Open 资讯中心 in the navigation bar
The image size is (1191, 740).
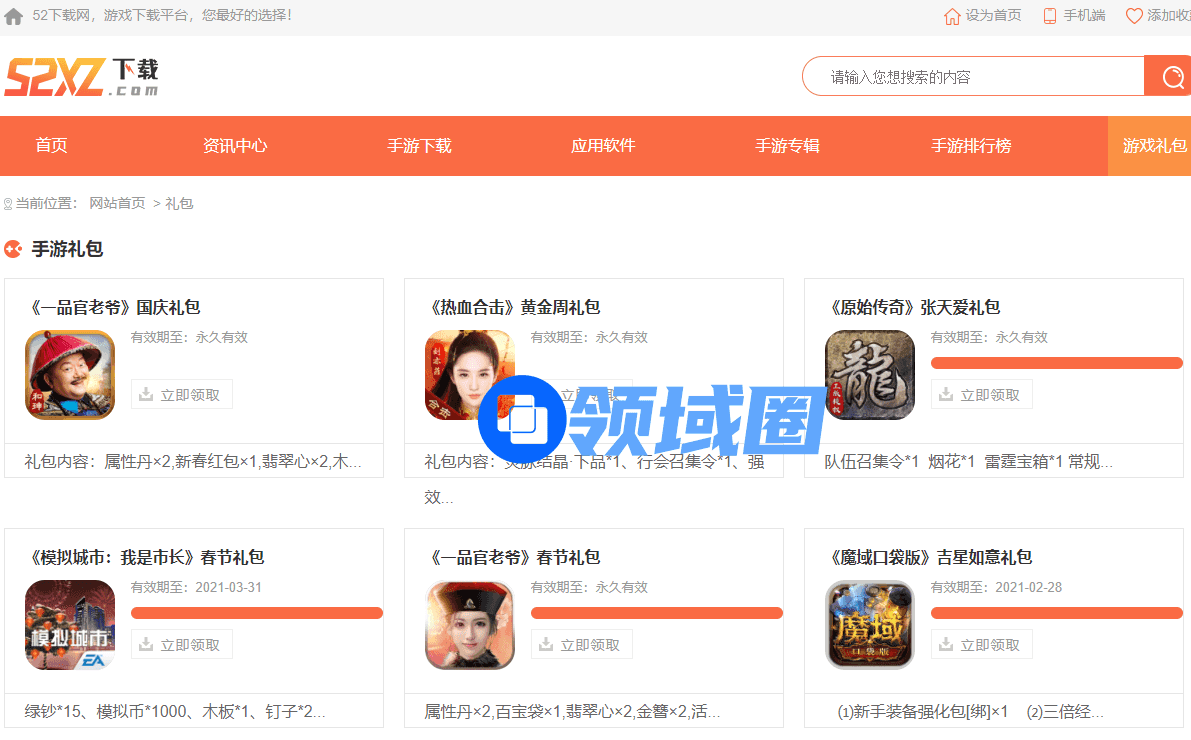pos(235,146)
